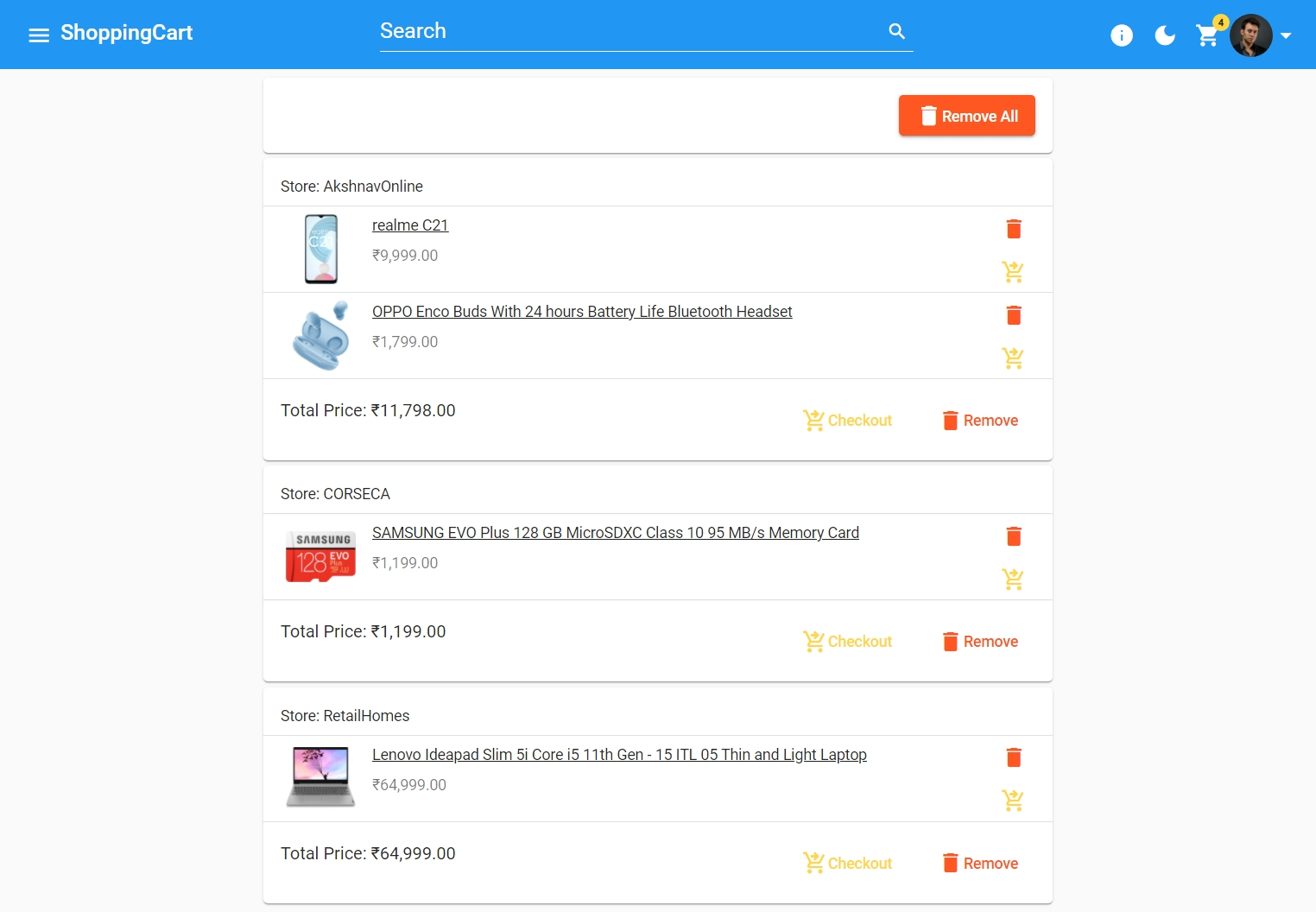This screenshot has width=1316, height=912.
Task: Remove the CORSECA store items
Action: [980, 642]
